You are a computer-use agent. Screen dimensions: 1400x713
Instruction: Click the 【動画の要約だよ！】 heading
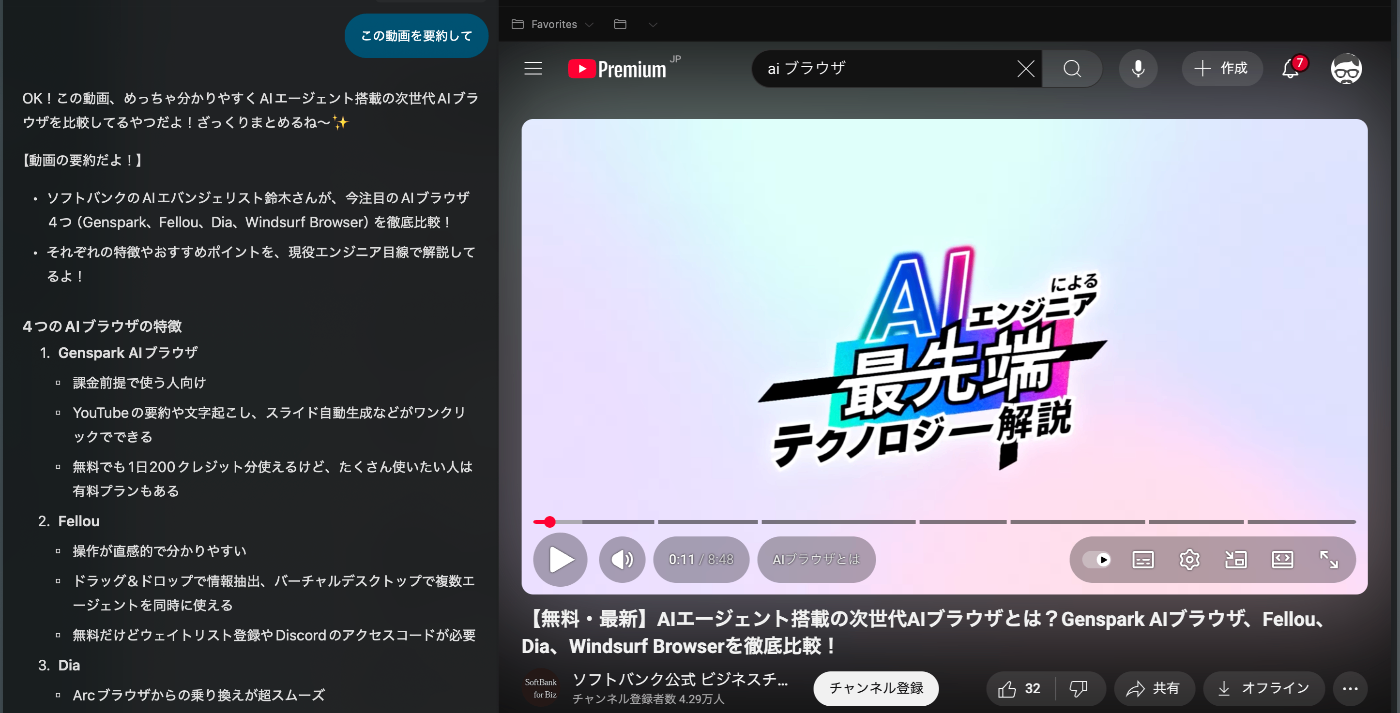(x=83, y=160)
